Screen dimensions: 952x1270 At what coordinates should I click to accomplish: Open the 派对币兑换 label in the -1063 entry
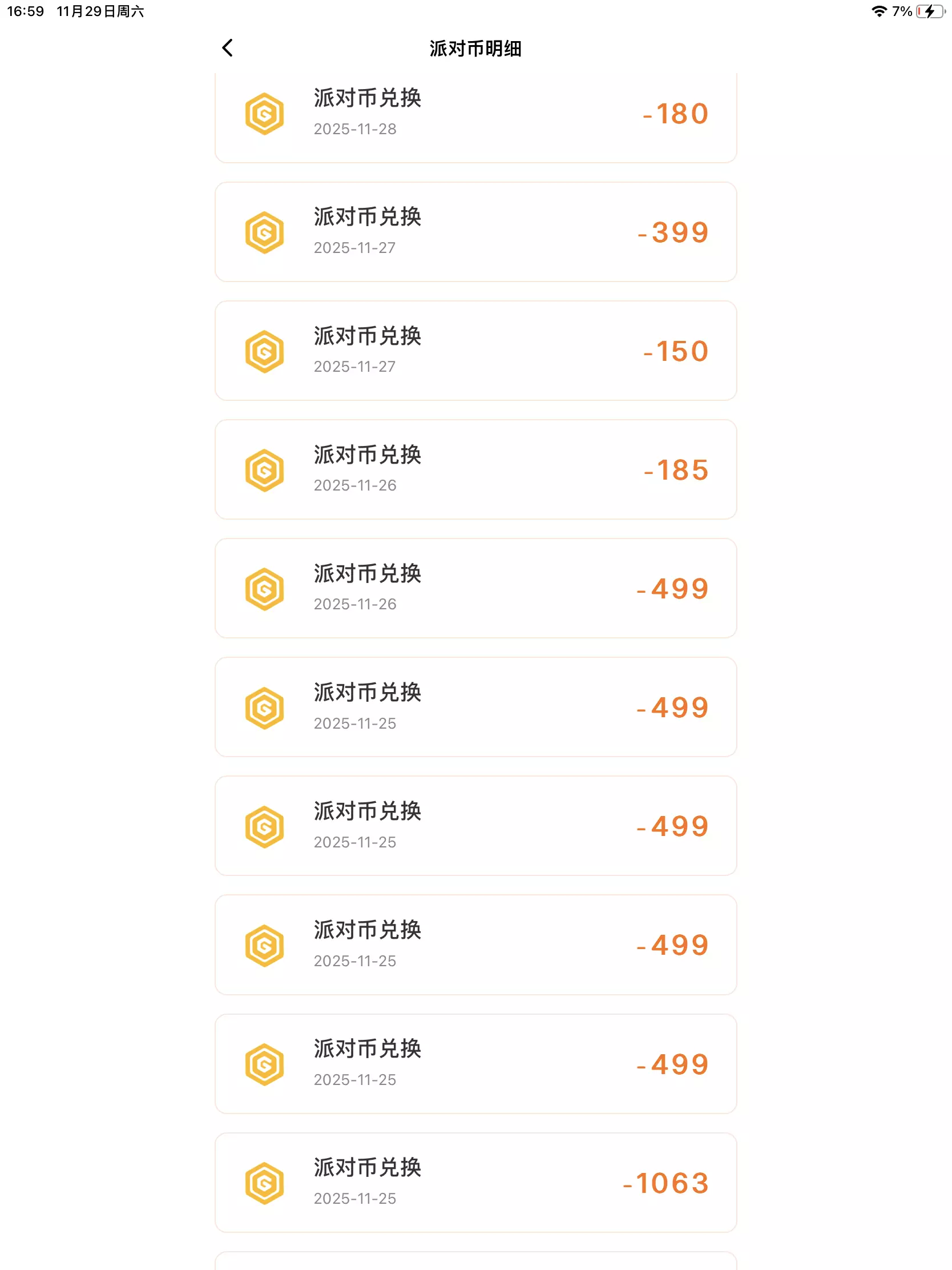(x=367, y=1167)
